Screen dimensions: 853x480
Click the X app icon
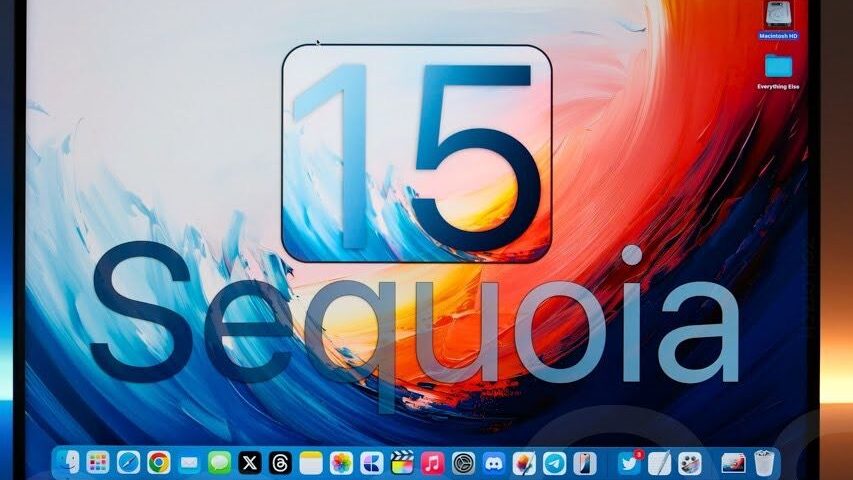click(x=250, y=463)
